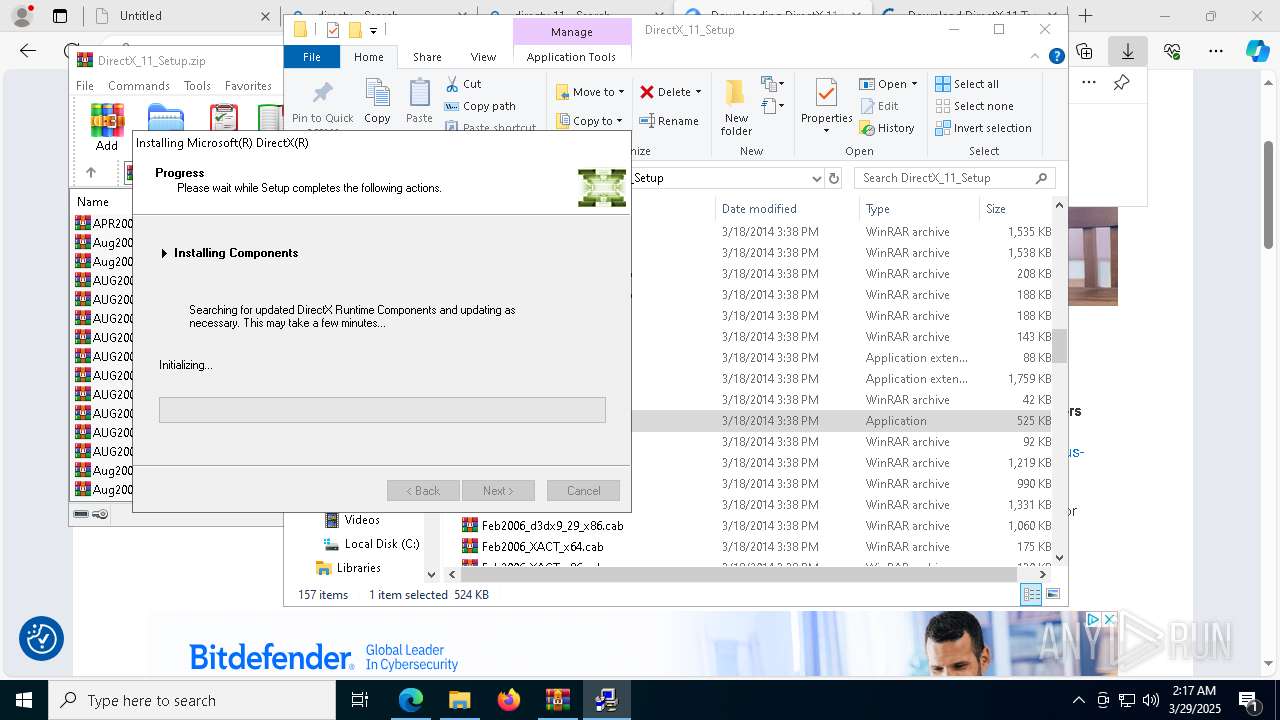1280x720 pixels.
Task: Open the Tools menu in WinRAR
Action: [197, 86]
